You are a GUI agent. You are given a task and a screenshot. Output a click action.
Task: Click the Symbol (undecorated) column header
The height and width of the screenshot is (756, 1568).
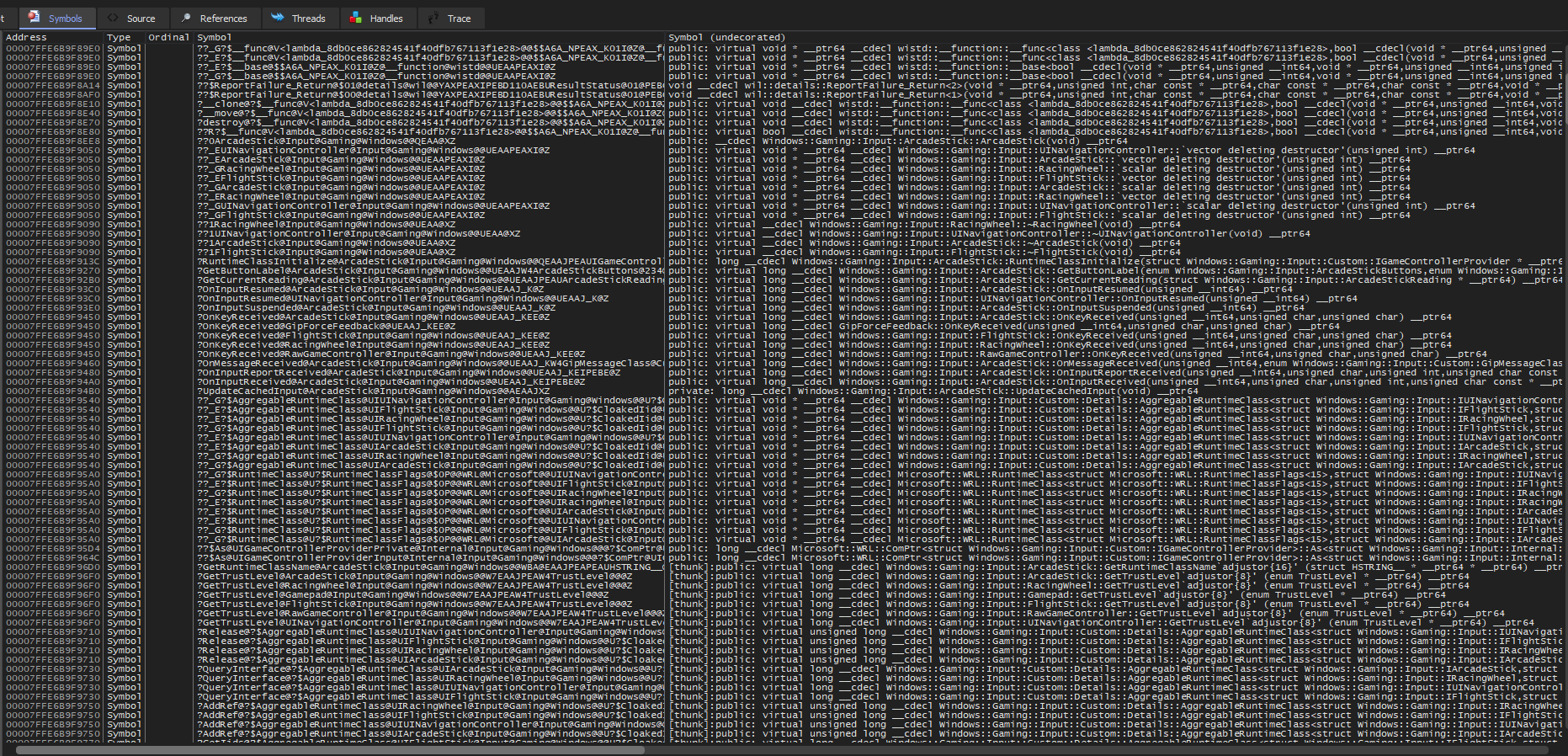[x=726, y=37]
